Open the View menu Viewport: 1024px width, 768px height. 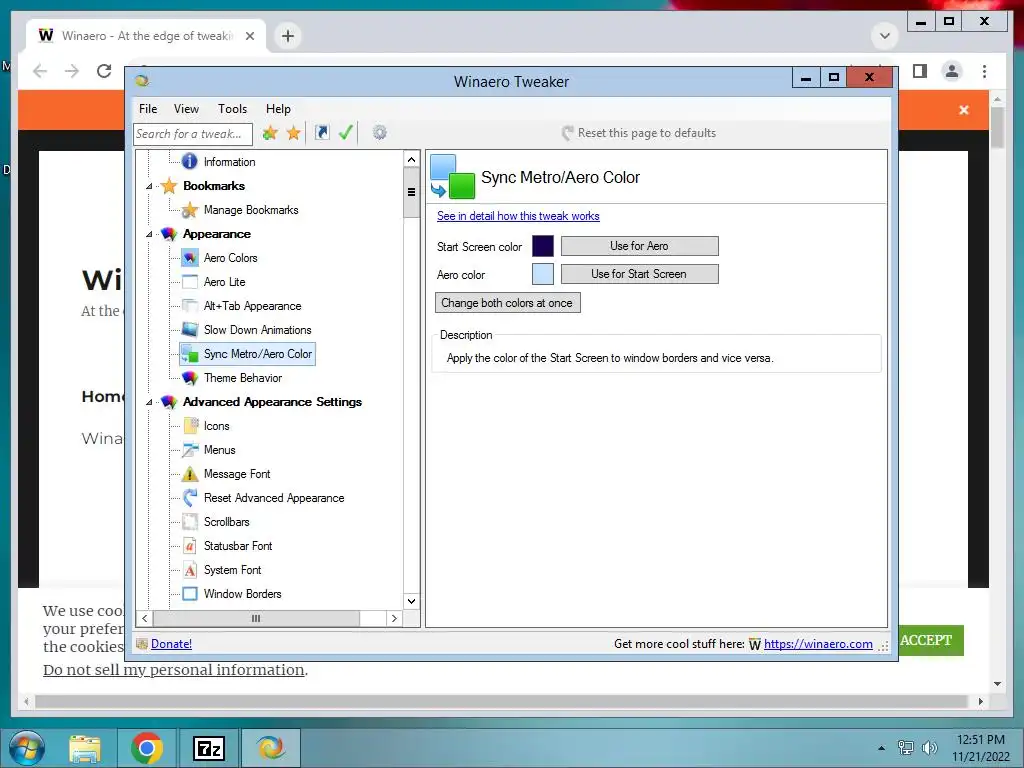(186, 109)
